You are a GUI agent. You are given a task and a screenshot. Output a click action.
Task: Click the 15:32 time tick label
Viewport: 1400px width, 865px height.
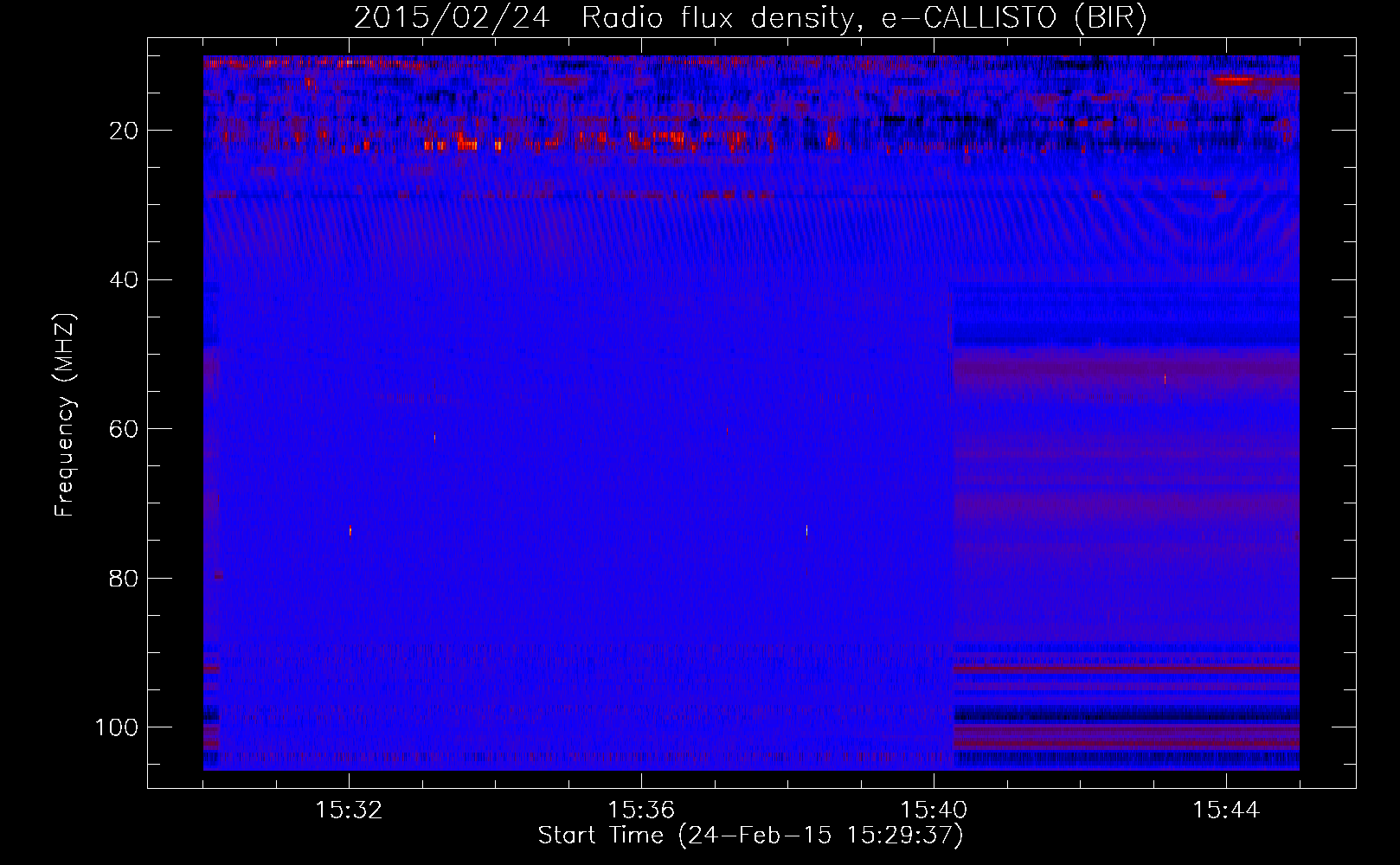point(349,811)
